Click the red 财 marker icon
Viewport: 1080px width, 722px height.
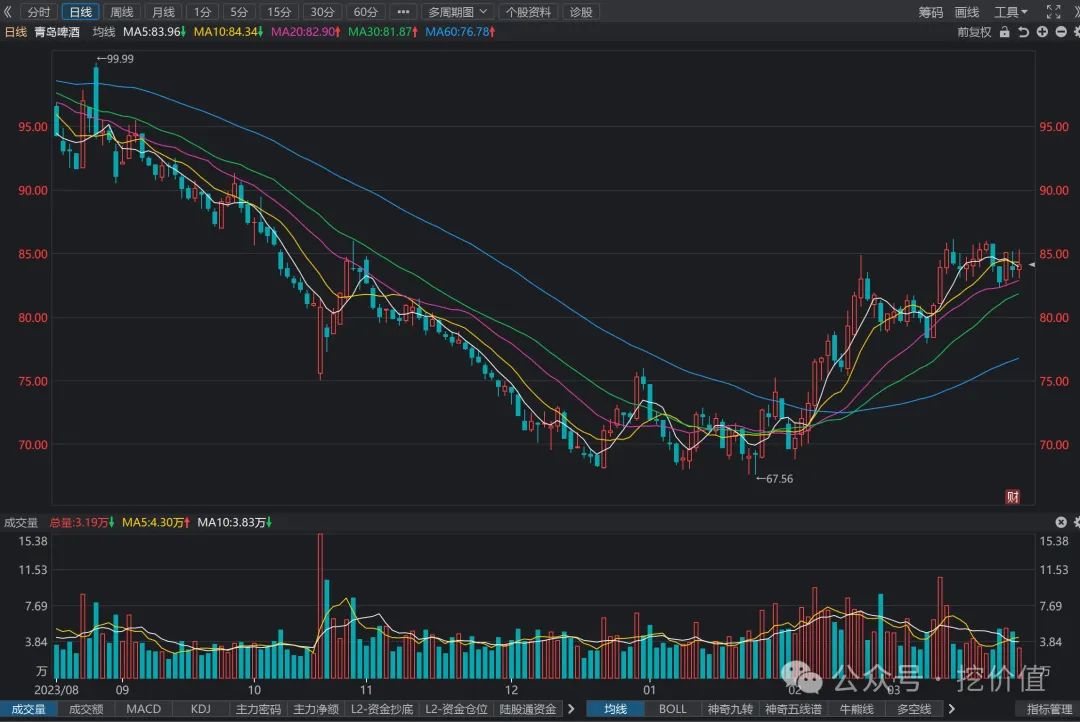pos(1012,497)
